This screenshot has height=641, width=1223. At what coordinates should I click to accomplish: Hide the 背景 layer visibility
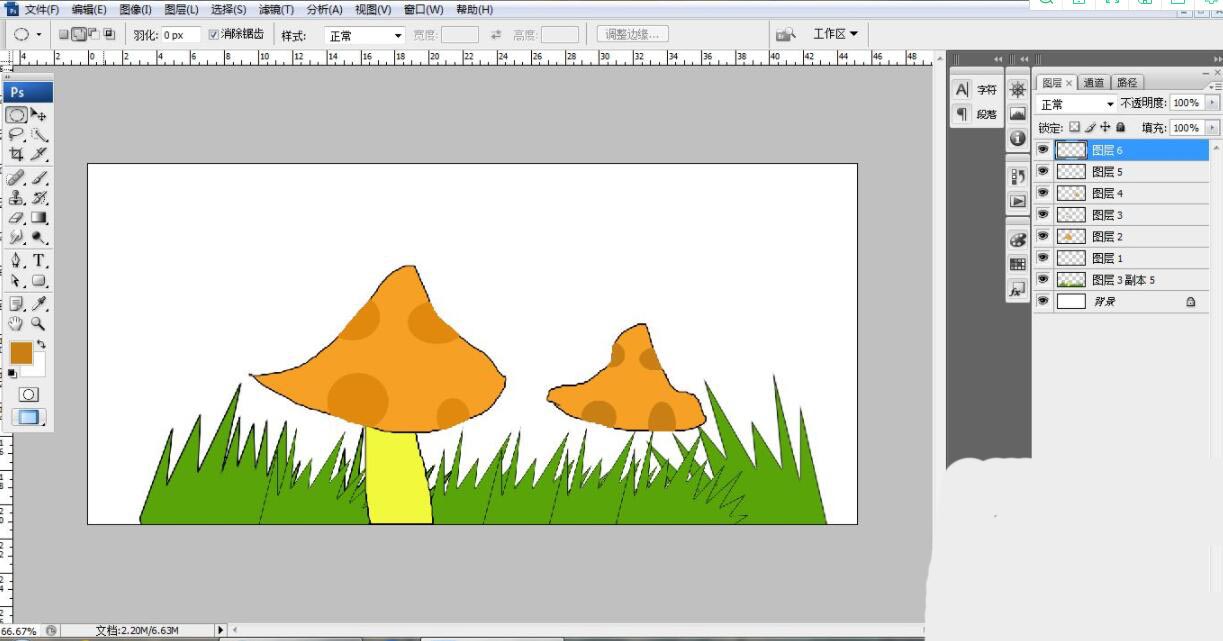point(1043,301)
